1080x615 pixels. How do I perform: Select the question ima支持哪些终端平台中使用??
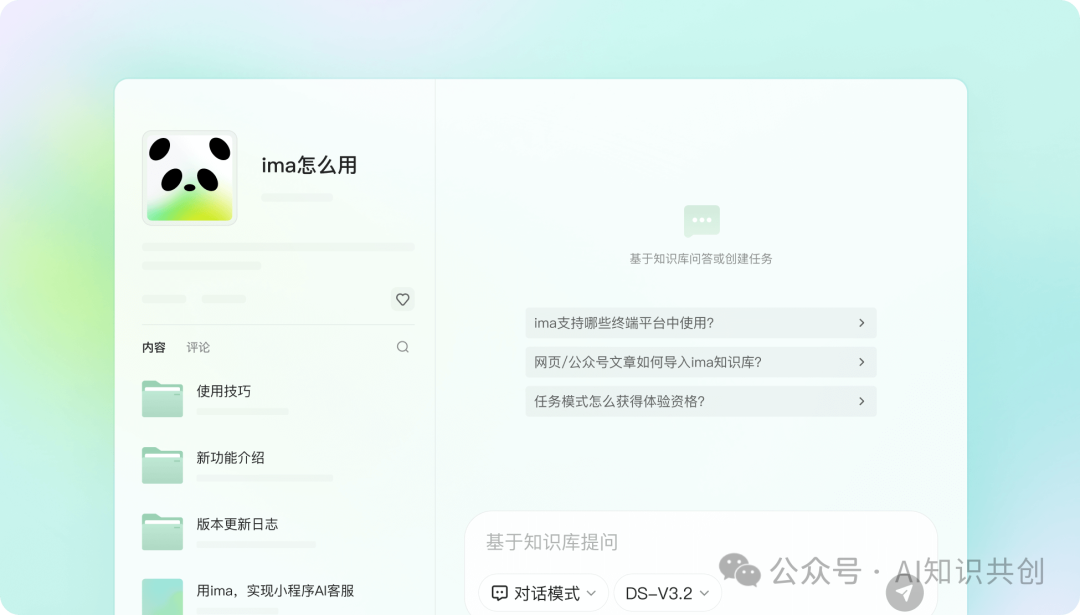coord(700,323)
